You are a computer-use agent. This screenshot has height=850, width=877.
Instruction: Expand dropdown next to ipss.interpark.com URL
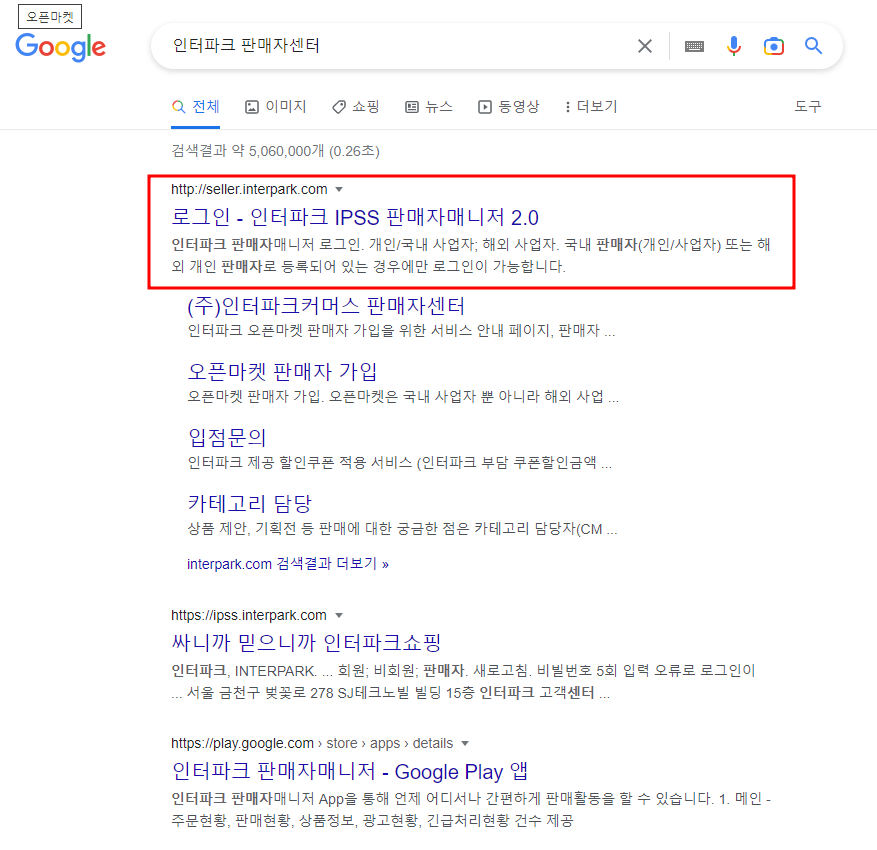[339, 616]
